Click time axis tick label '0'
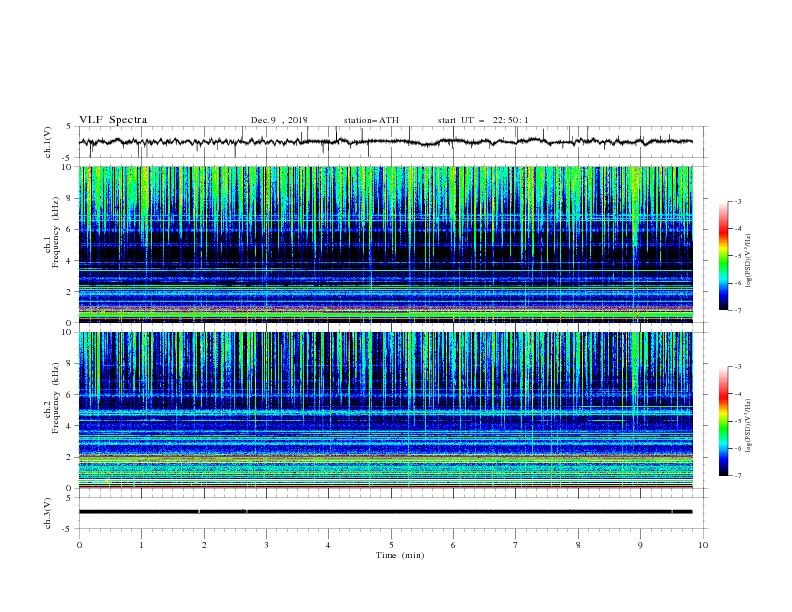Image resolution: width=792 pixels, height=612 pixels. pos(79,545)
